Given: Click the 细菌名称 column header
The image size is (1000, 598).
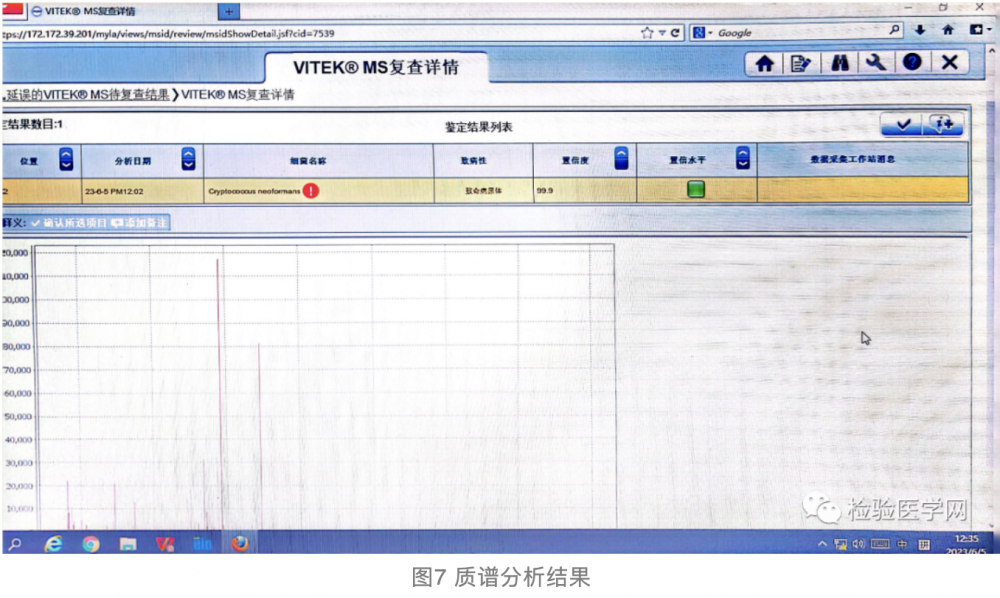Looking at the screenshot, I should 318,161.
